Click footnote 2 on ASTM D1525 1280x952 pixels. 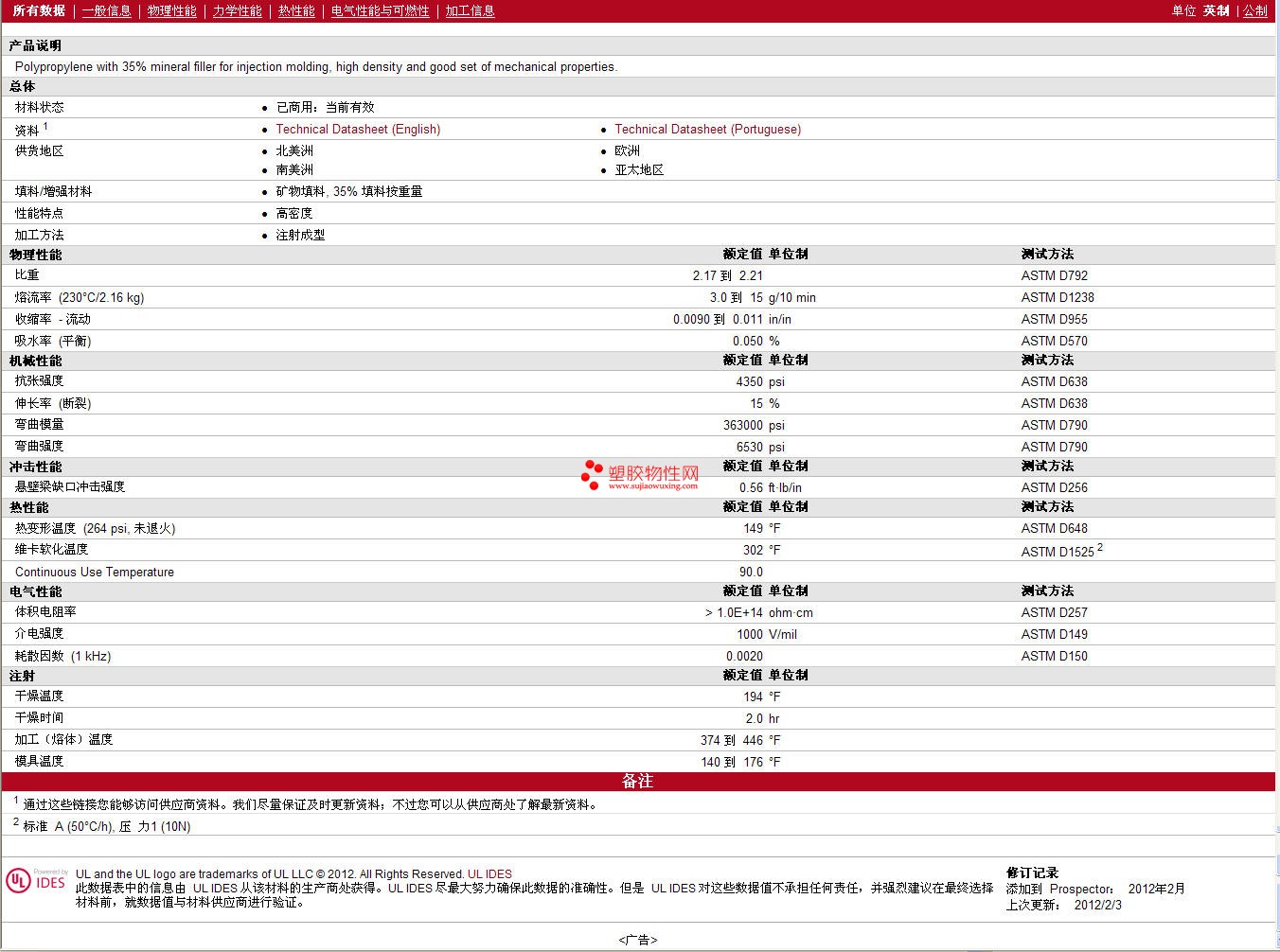(1100, 547)
